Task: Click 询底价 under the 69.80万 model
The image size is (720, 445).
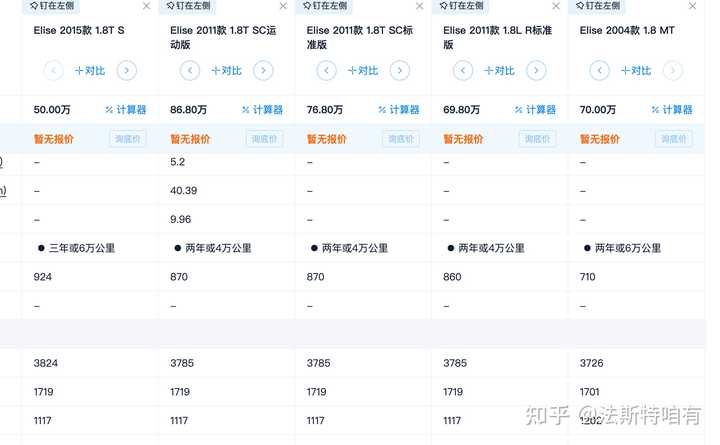Action: tap(537, 139)
